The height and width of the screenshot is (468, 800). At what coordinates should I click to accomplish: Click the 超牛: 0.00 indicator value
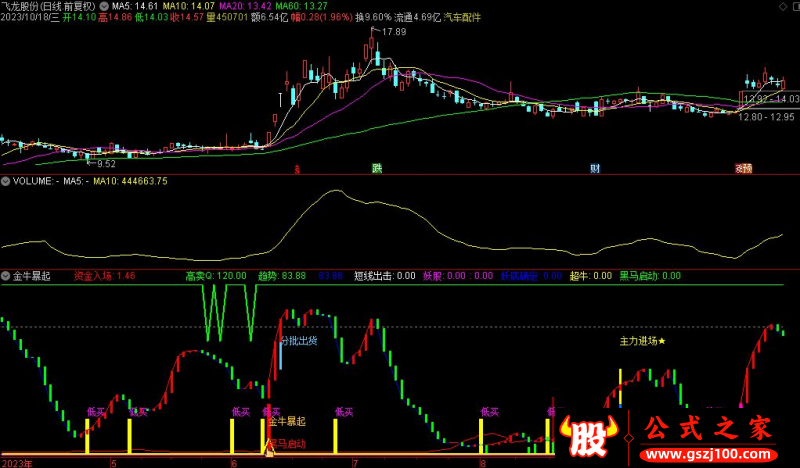[x=591, y=276]
